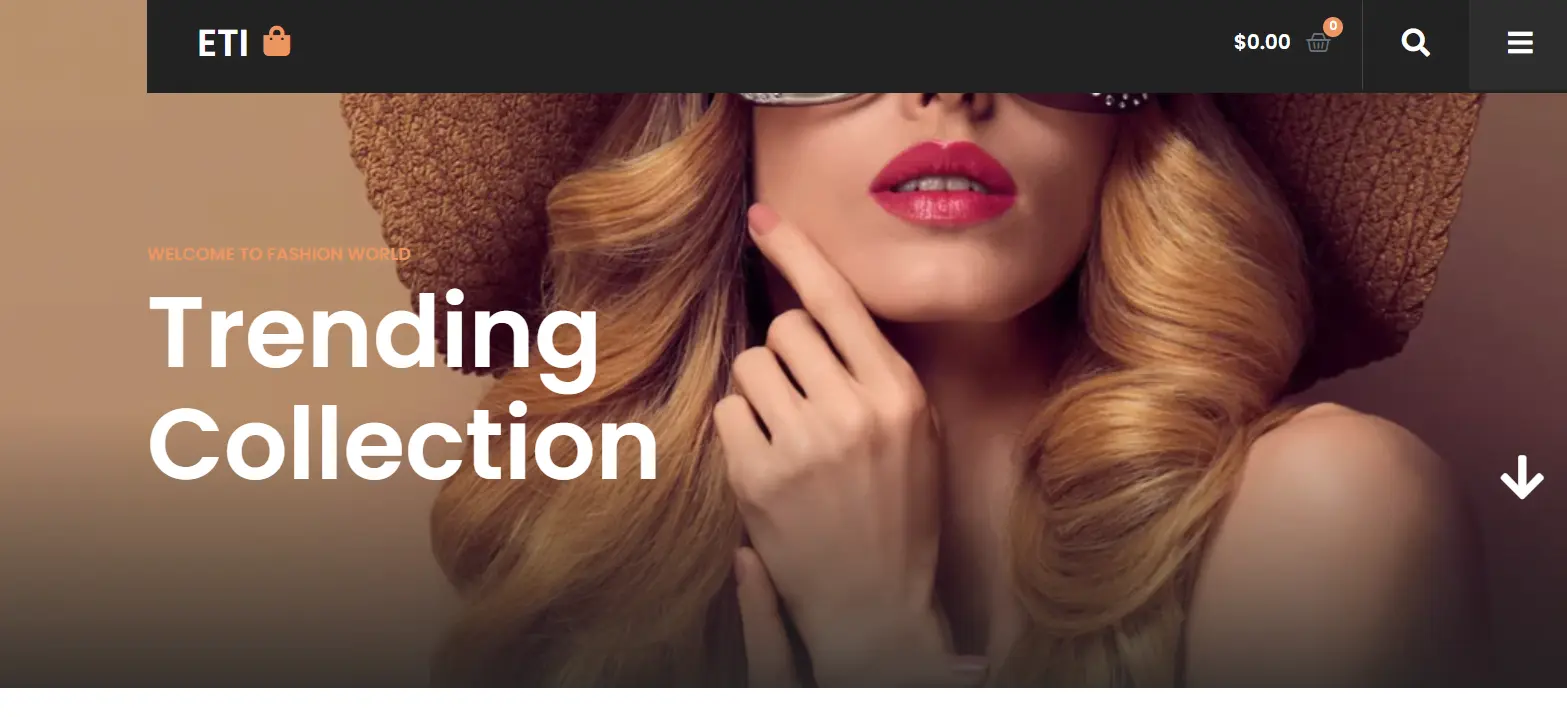The height and width of the screenshot is (717, 1567).
Task: Click the word Collection in the heading
Action: coord(403,443)
